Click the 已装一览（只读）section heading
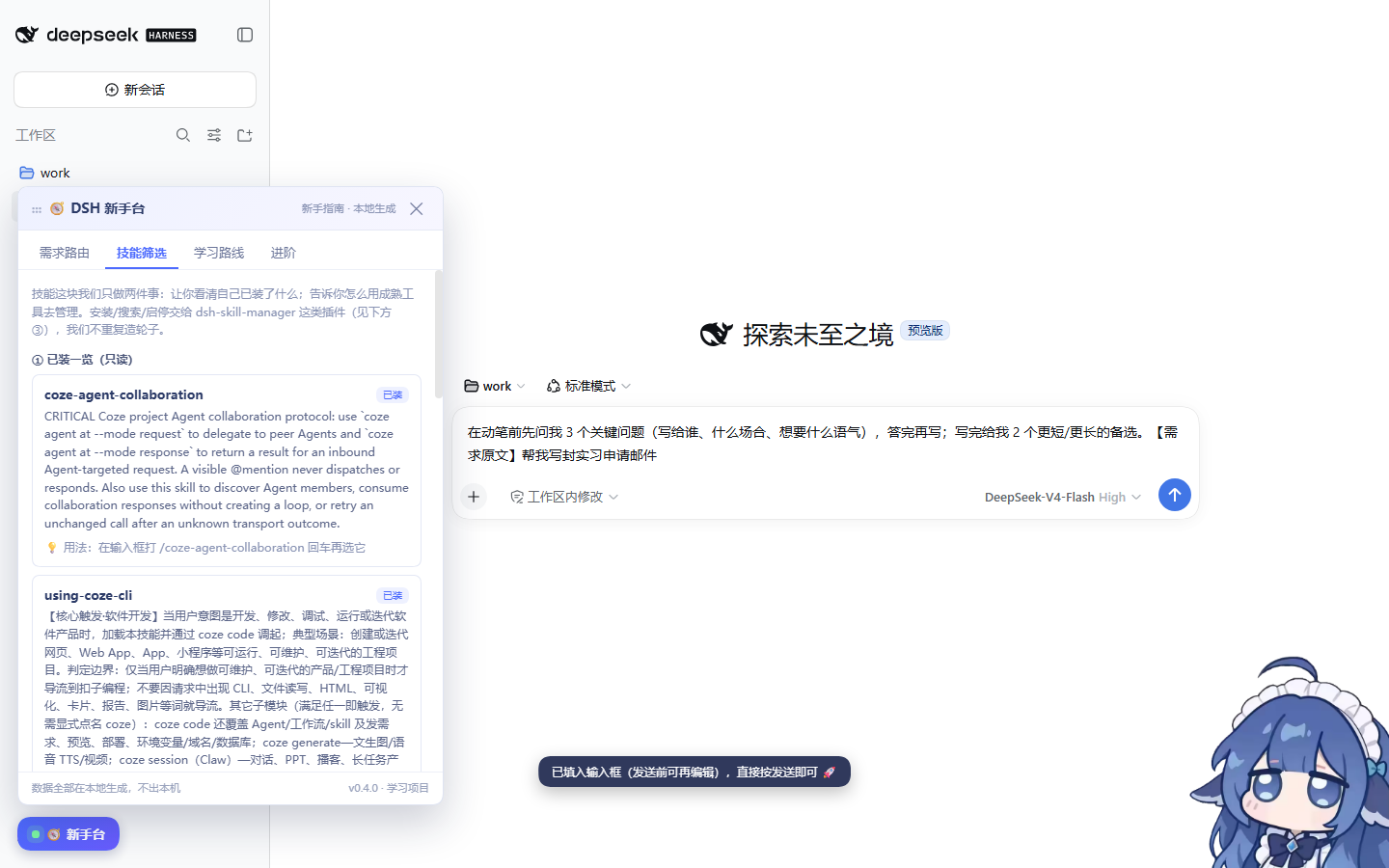Image resolution: width=1389 pixels, height=868 pixels. pyautogui.click(x=82, y=360)
